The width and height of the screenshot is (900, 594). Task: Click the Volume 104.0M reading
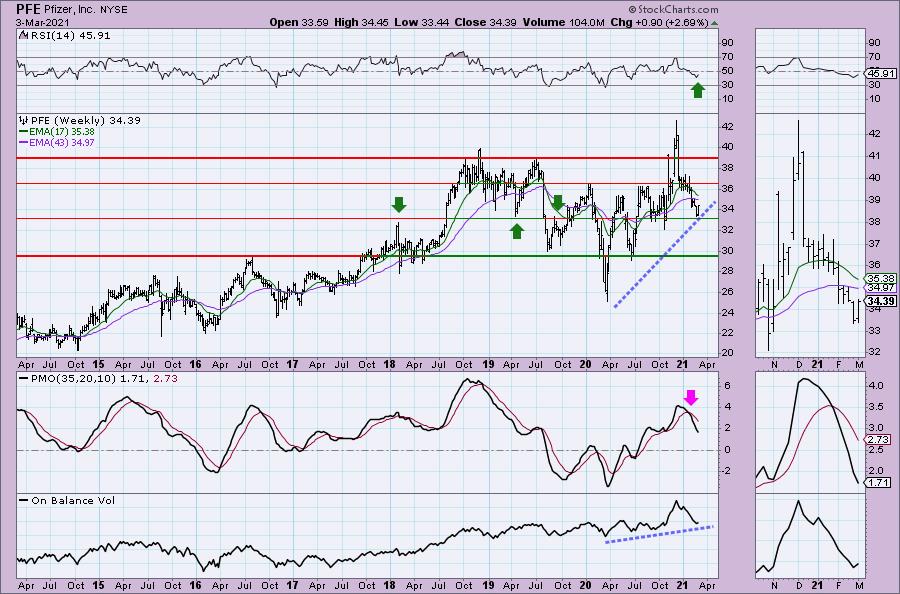pos(563,22)
